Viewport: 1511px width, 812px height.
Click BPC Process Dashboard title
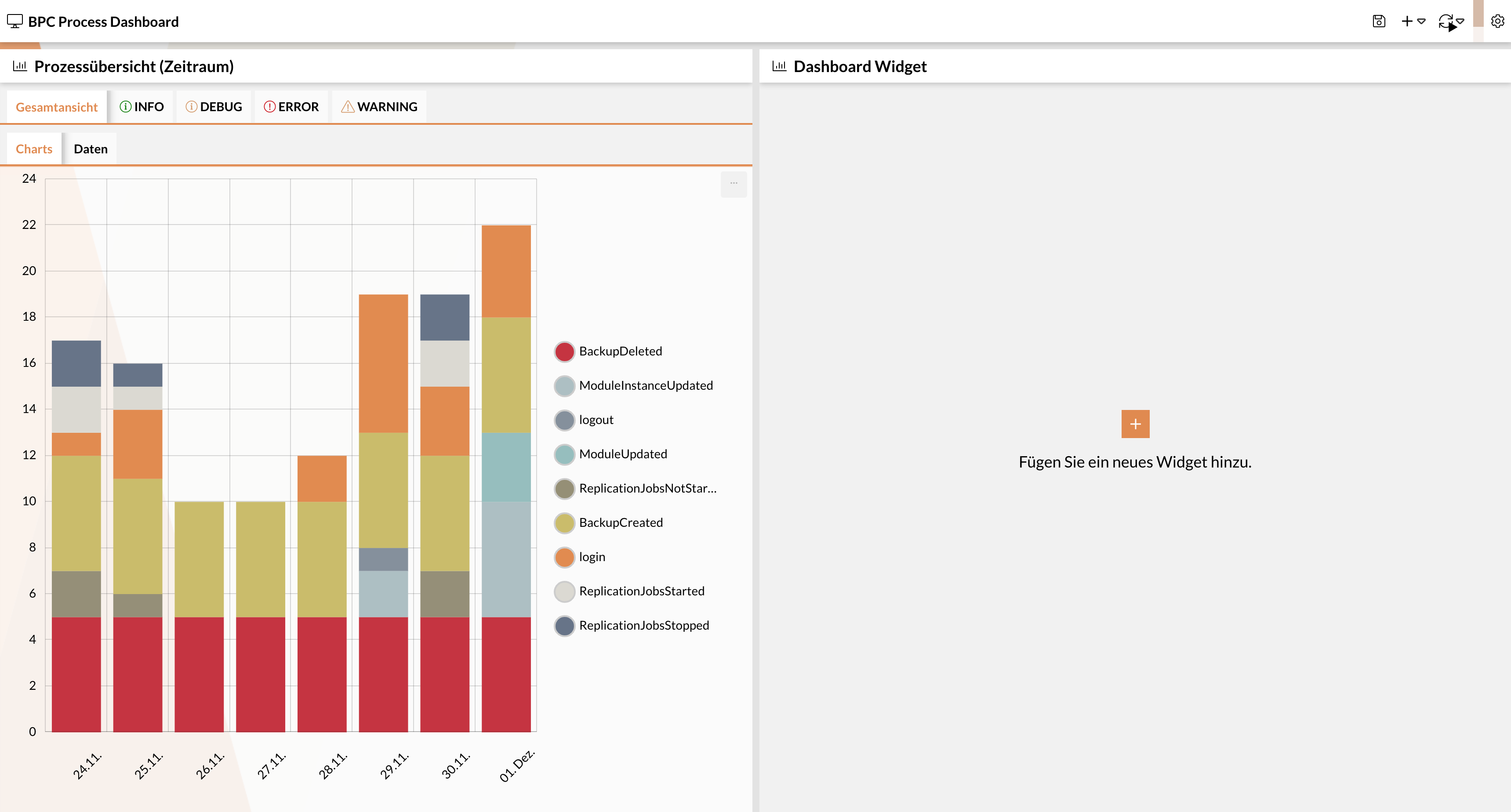103,22
